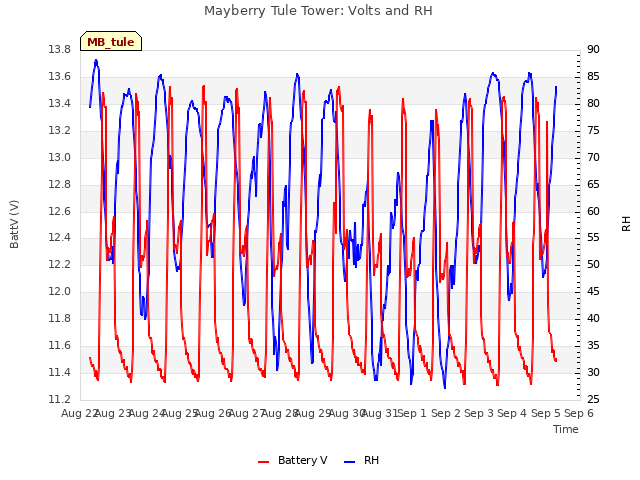Click the Sep 1 date tick label
This screenshot has height=480, width=640.
point(412,413)
